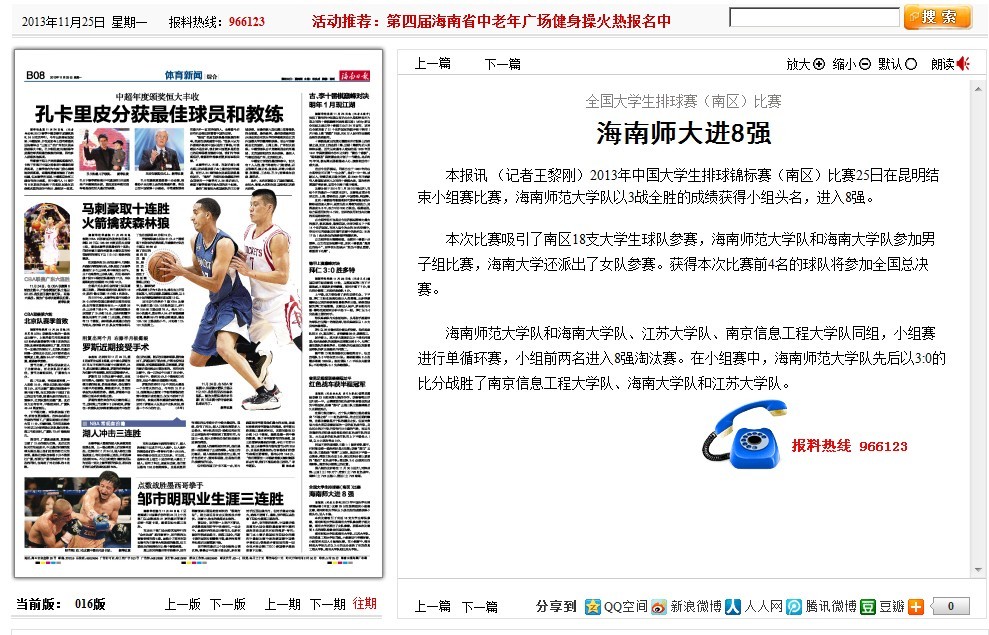Open more share options plus icon
Image resolution: width=989 pixels, height=635 pixels.
coord(916,606)
